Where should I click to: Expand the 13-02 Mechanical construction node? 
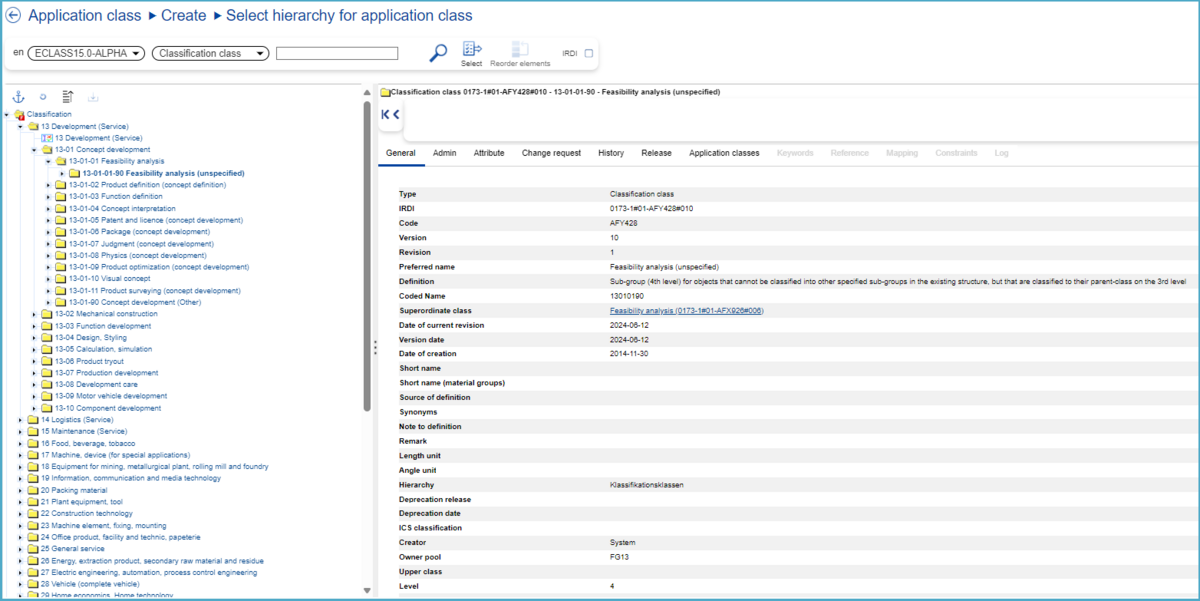[34, 314]
